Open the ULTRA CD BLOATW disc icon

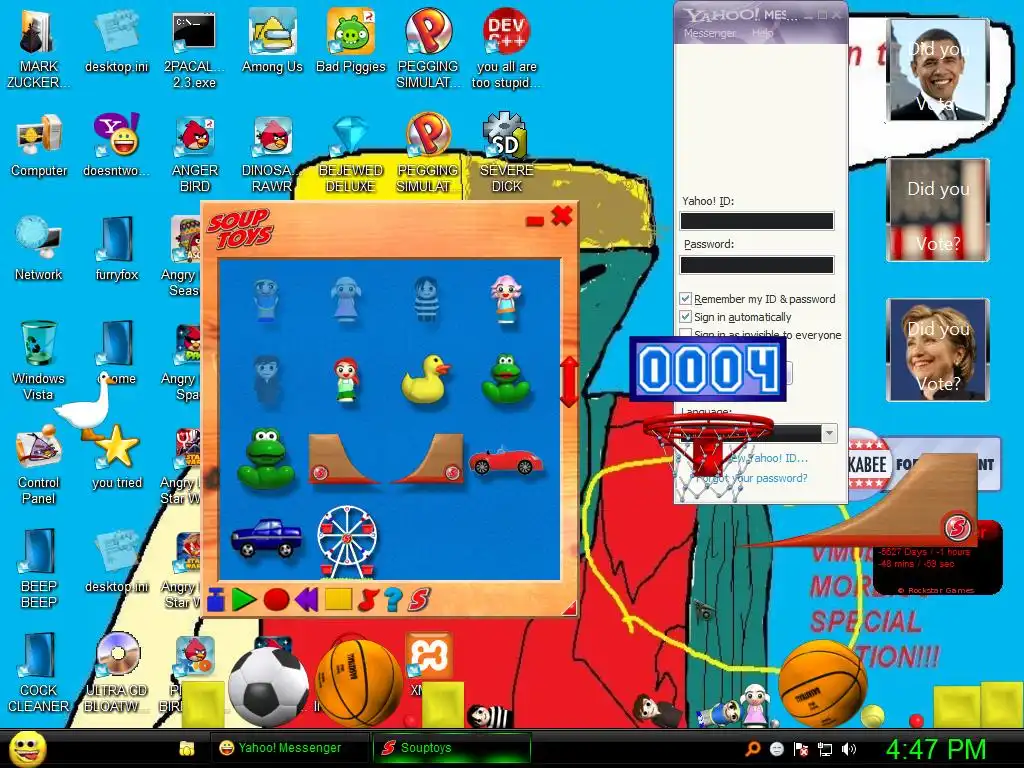pos(117,673)
